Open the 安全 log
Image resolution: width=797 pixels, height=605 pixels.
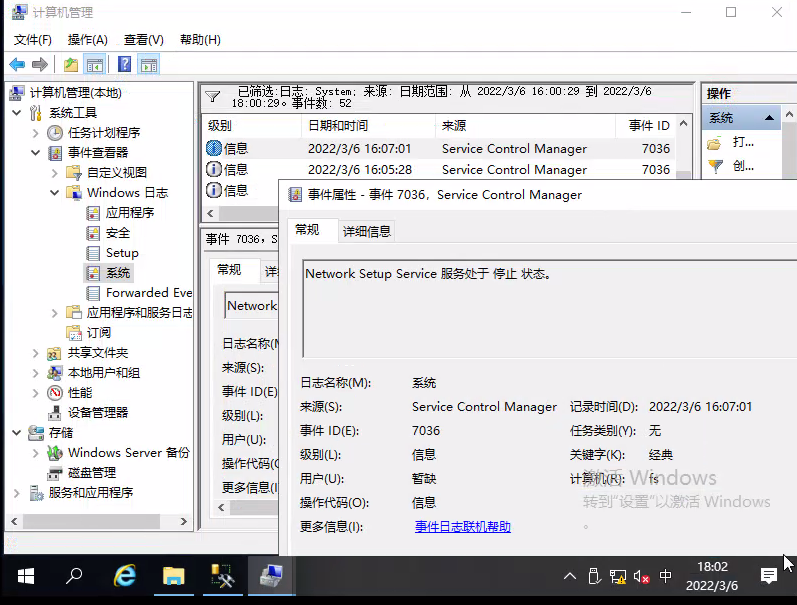tap(117, 233)
